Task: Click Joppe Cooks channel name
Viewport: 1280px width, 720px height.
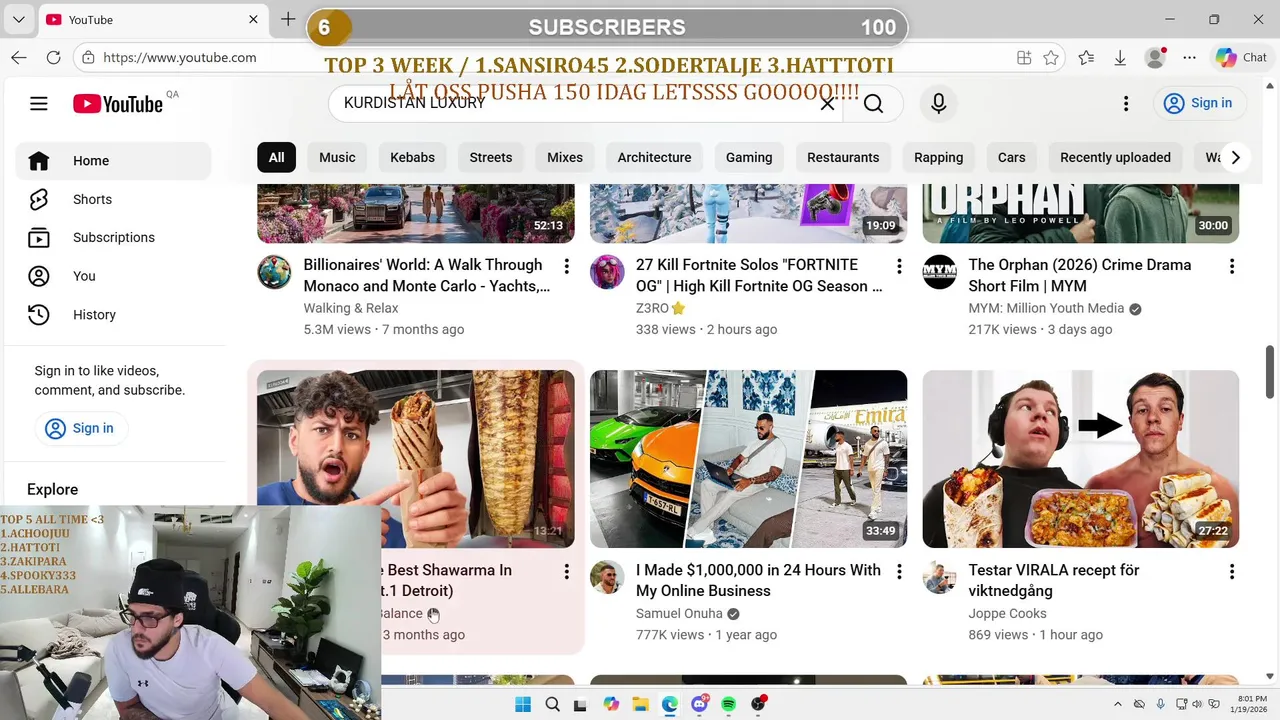Action: 1007,614
